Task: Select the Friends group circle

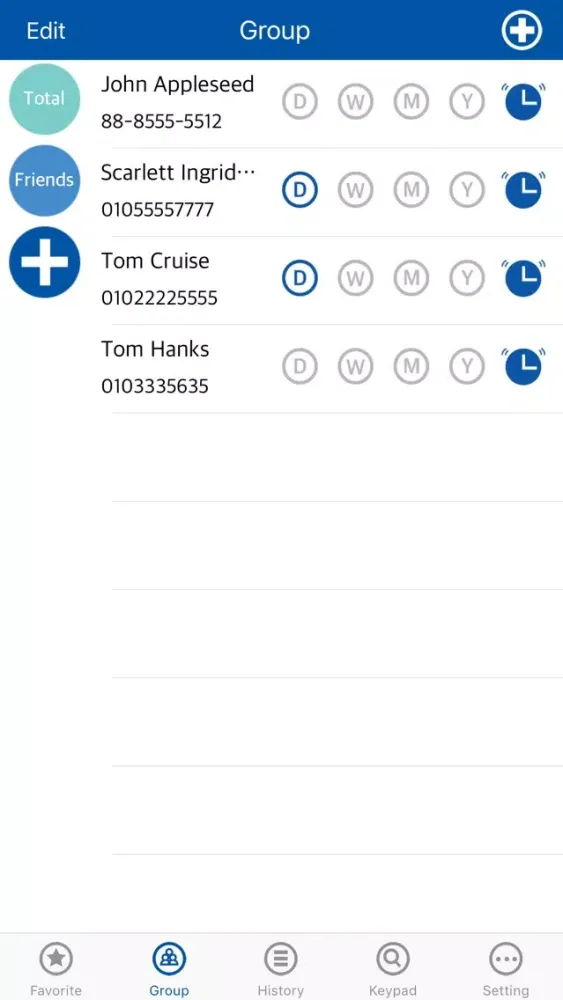Action: 45,180
